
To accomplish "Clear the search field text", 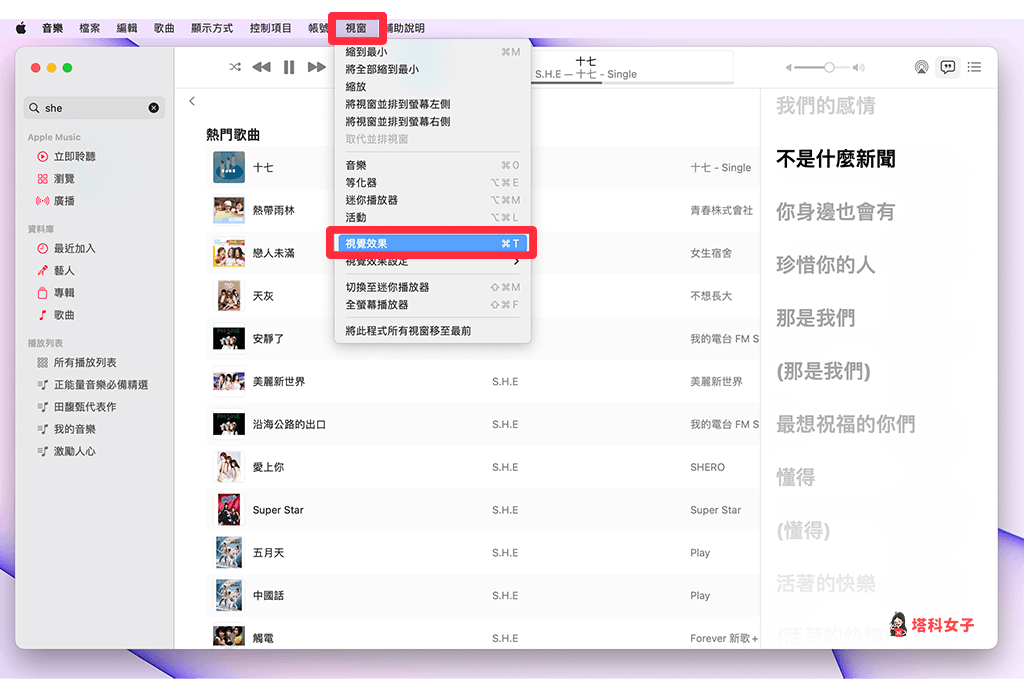I will [x=153, y=108].
